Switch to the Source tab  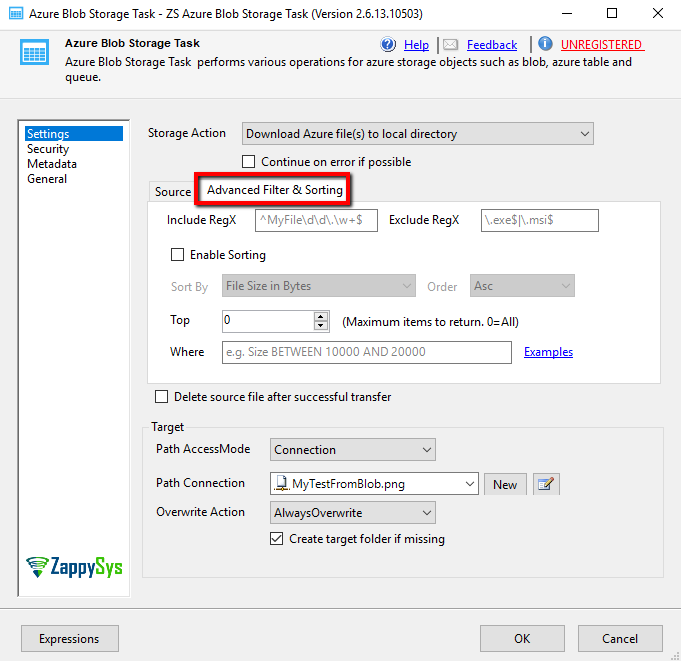click(x=173, y=192)
